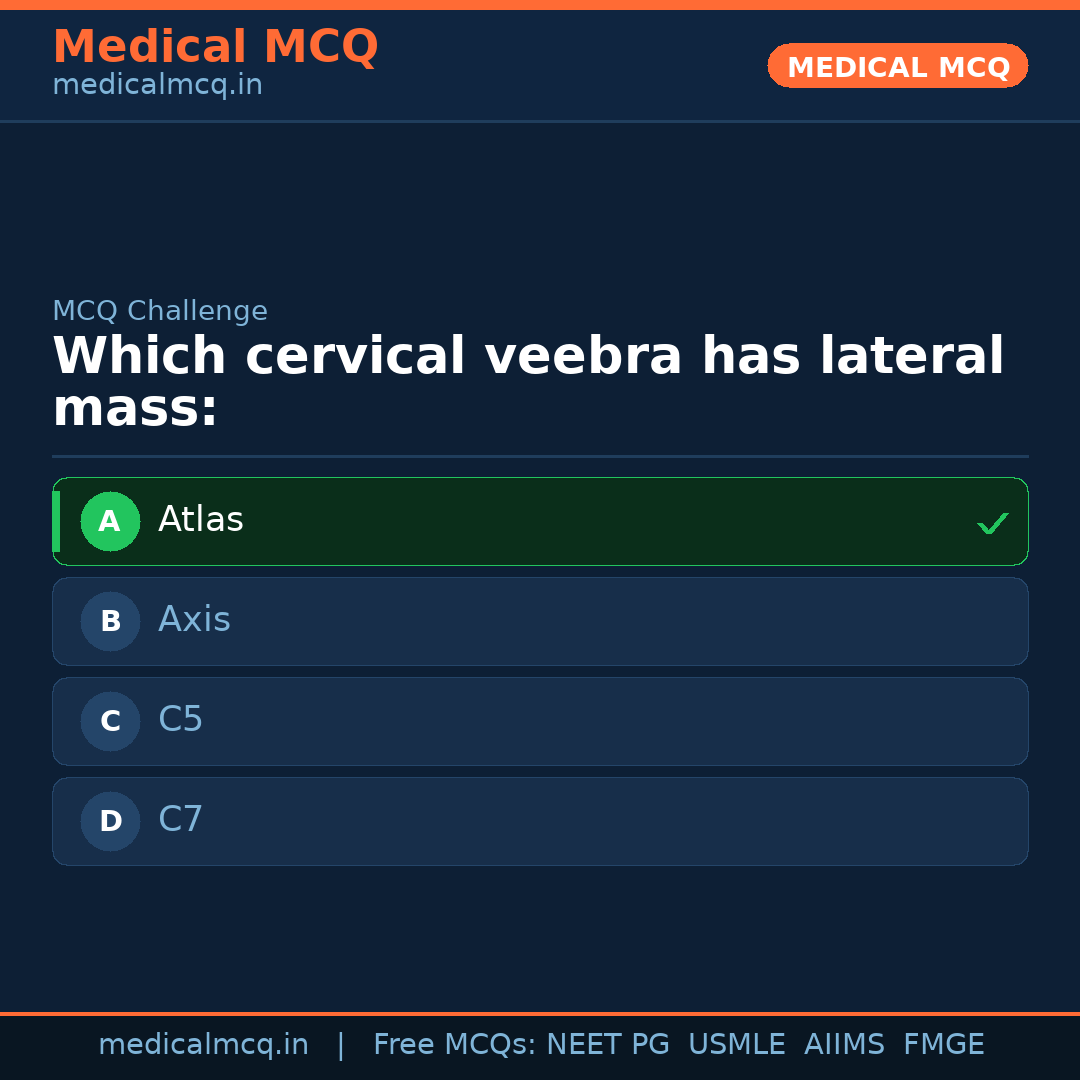Click the MCQ Challenge label
Screen dimensions: 1080x1080
[160, 312]
